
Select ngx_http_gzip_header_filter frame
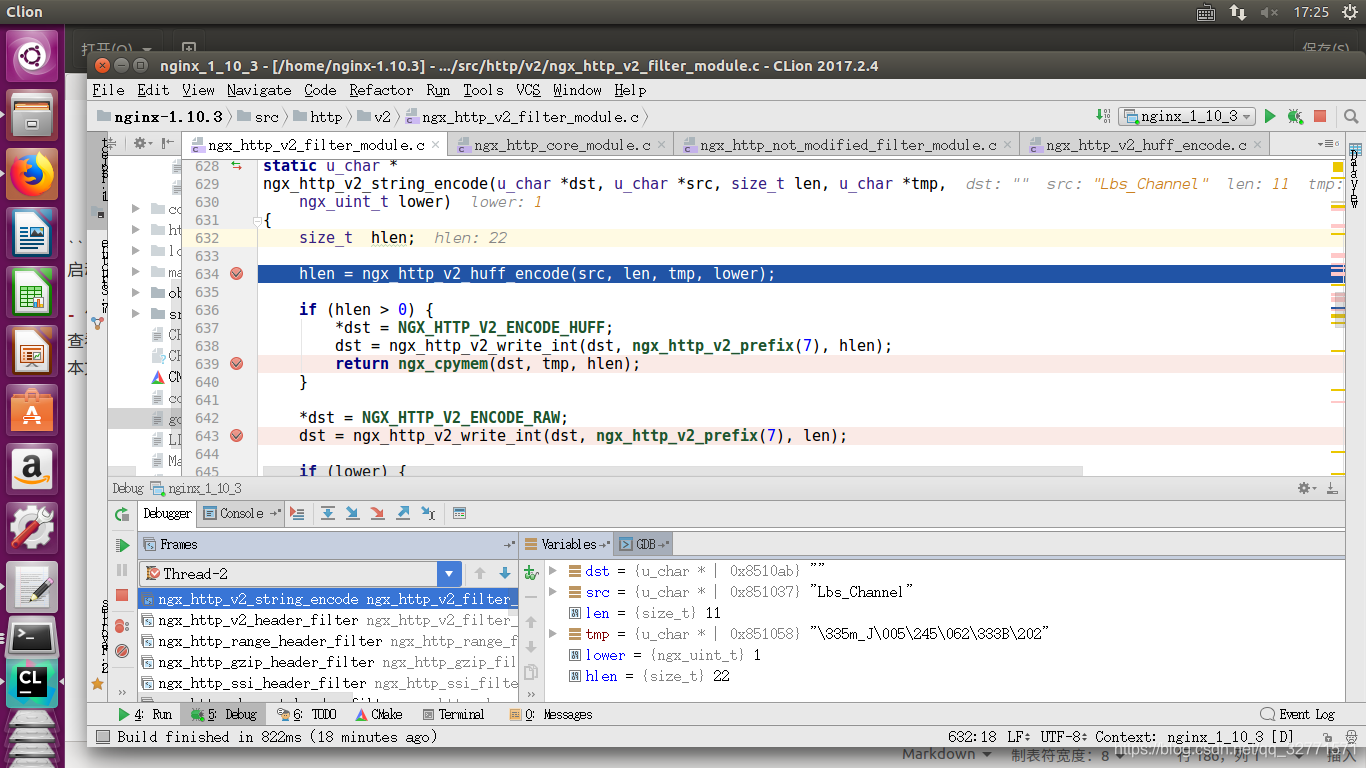[x=328, y=662]
